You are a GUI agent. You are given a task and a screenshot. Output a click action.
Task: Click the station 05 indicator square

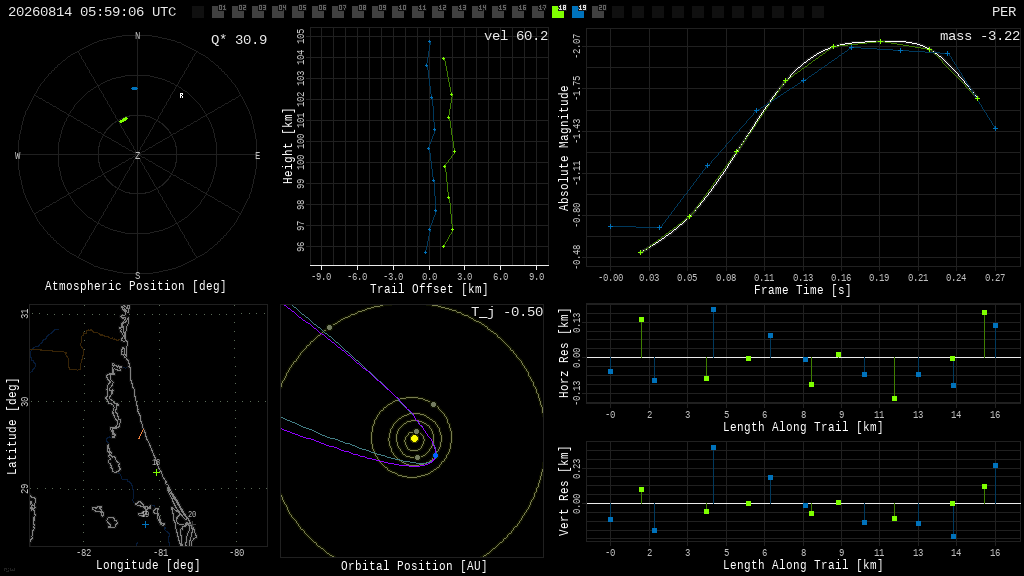point(298,11)
